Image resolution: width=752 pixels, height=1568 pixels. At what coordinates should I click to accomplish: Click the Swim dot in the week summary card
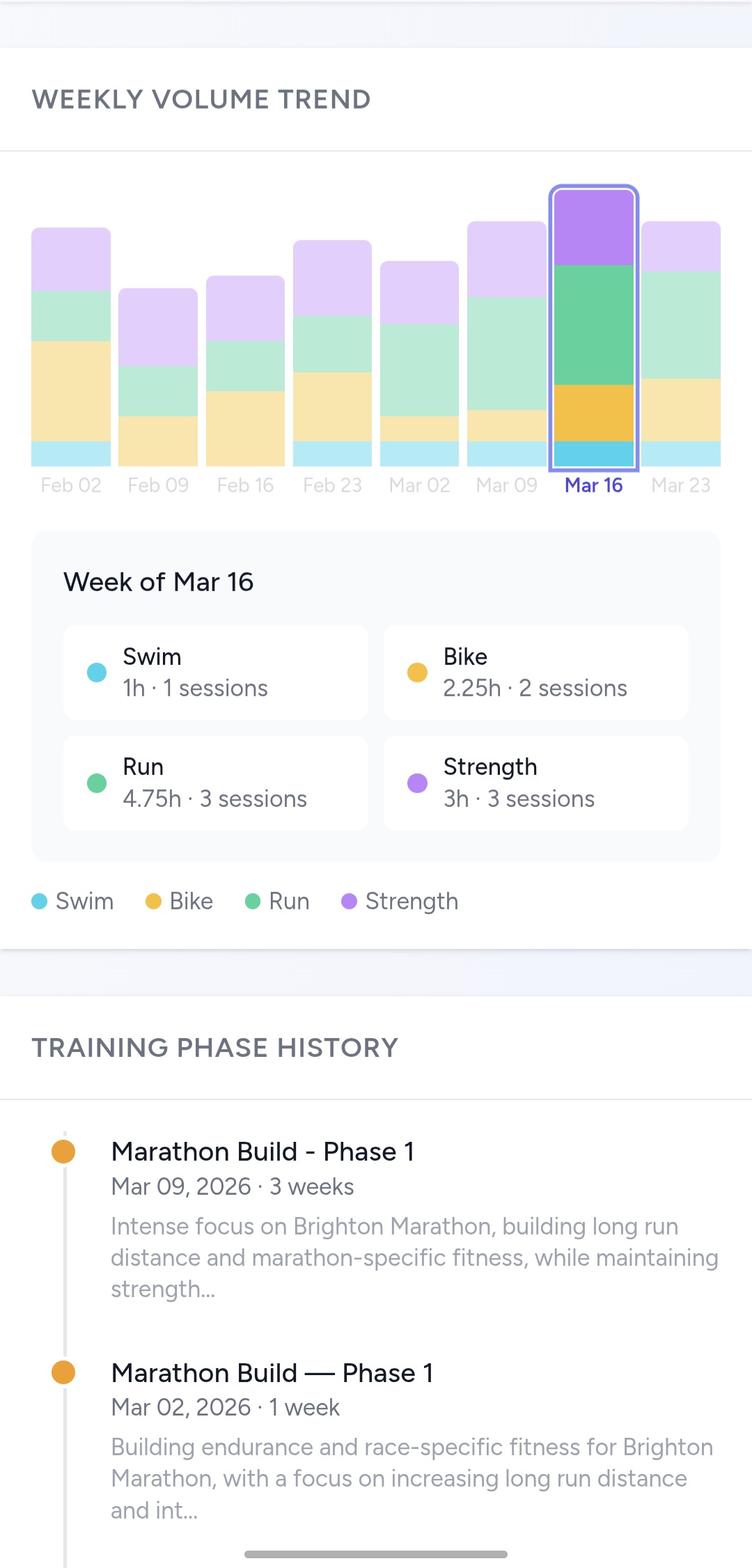click(x=96, y=673)
